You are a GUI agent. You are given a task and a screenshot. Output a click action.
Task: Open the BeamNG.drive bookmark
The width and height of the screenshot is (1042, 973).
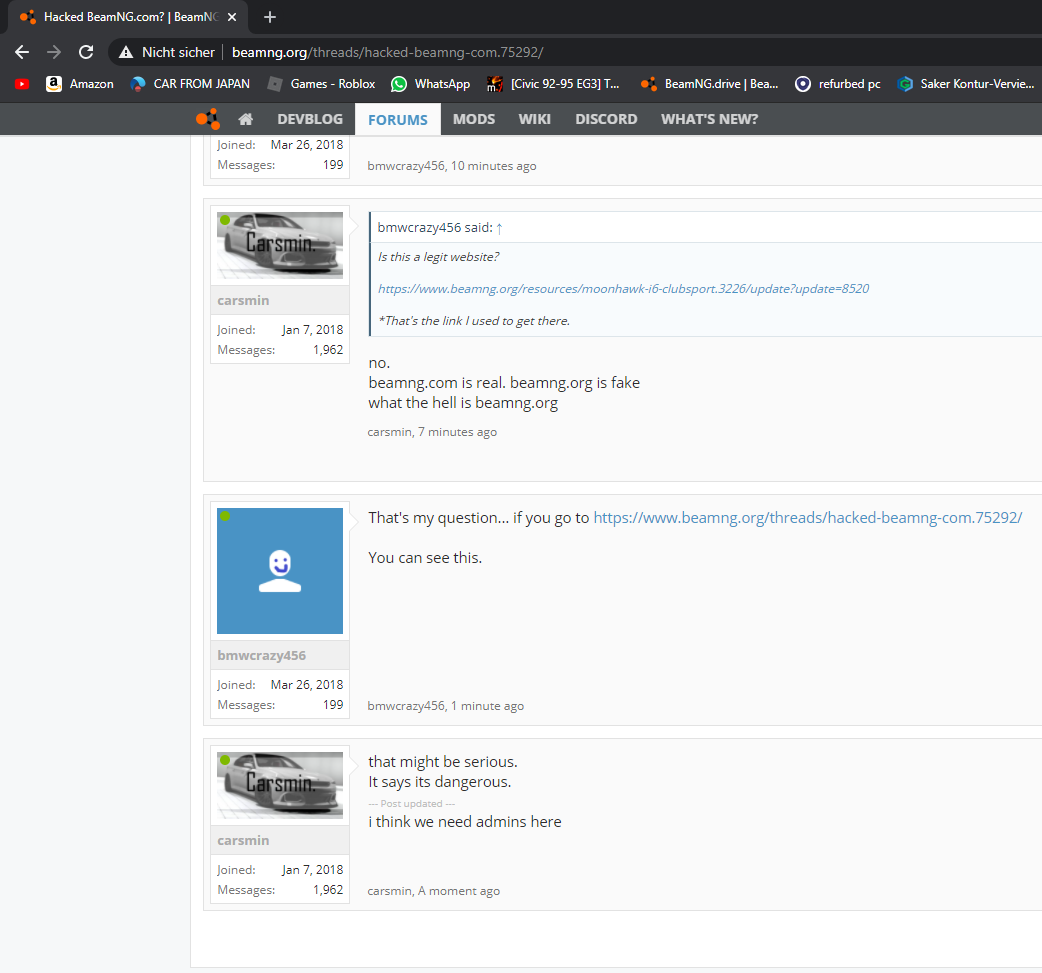click(x=709, y=84)
